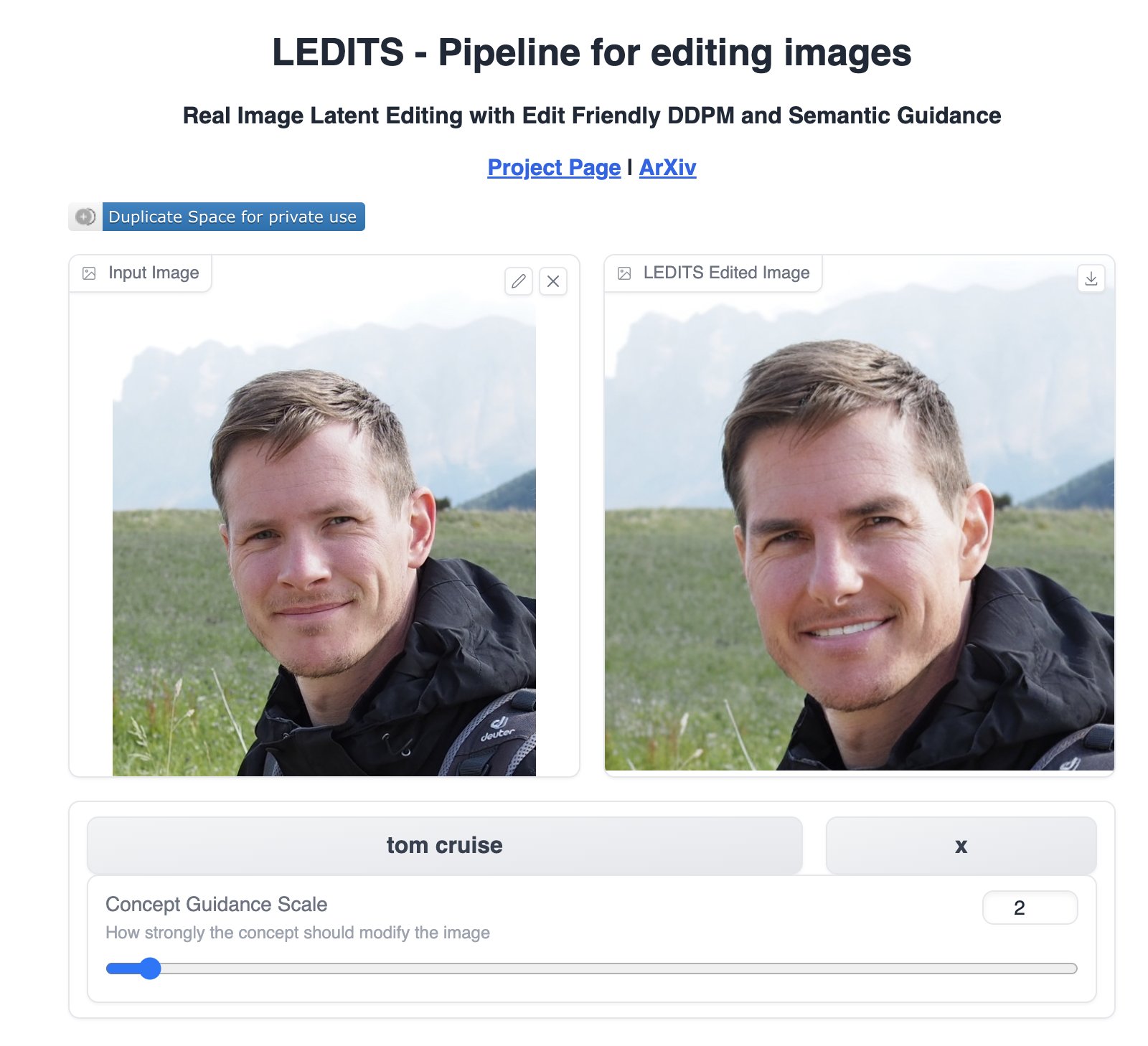Click the duplicate space circular icon
Image resolution: width=1148 pixels, height=1046 pixels.
85,217
